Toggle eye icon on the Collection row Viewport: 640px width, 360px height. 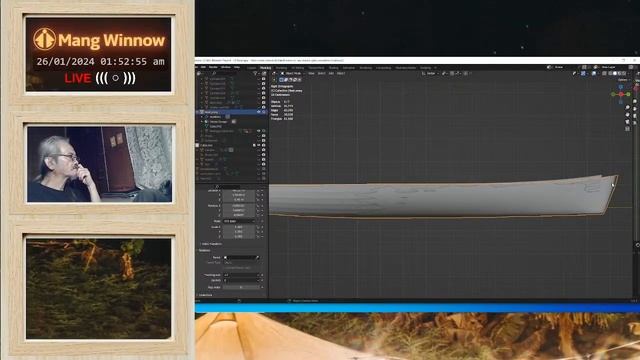[x=259, y=145]
